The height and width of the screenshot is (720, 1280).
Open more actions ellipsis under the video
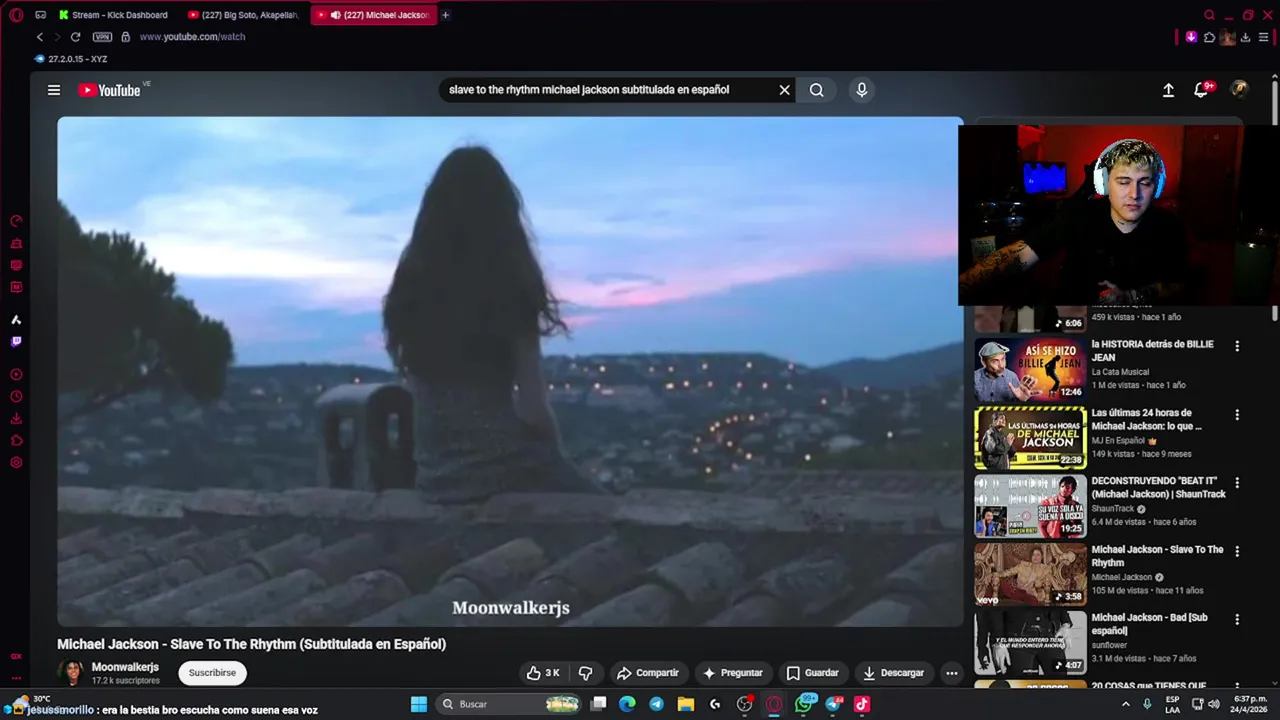pos(952,673)
